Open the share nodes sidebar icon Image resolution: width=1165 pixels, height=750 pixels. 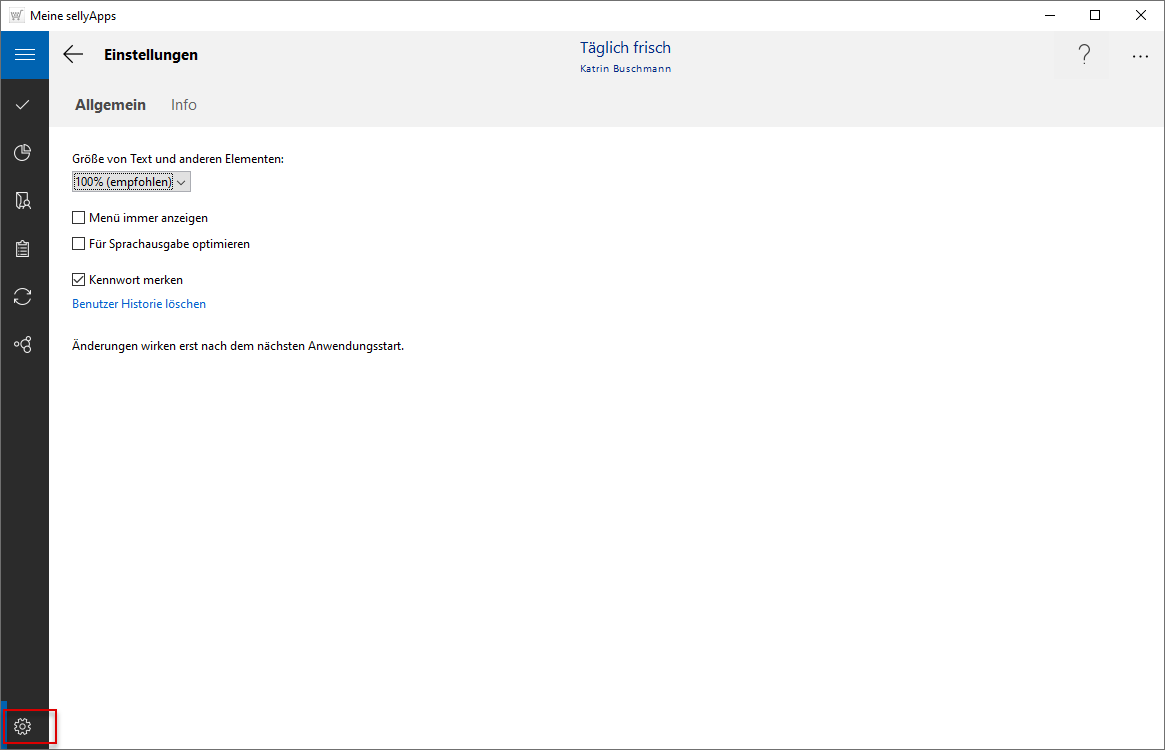23,345
